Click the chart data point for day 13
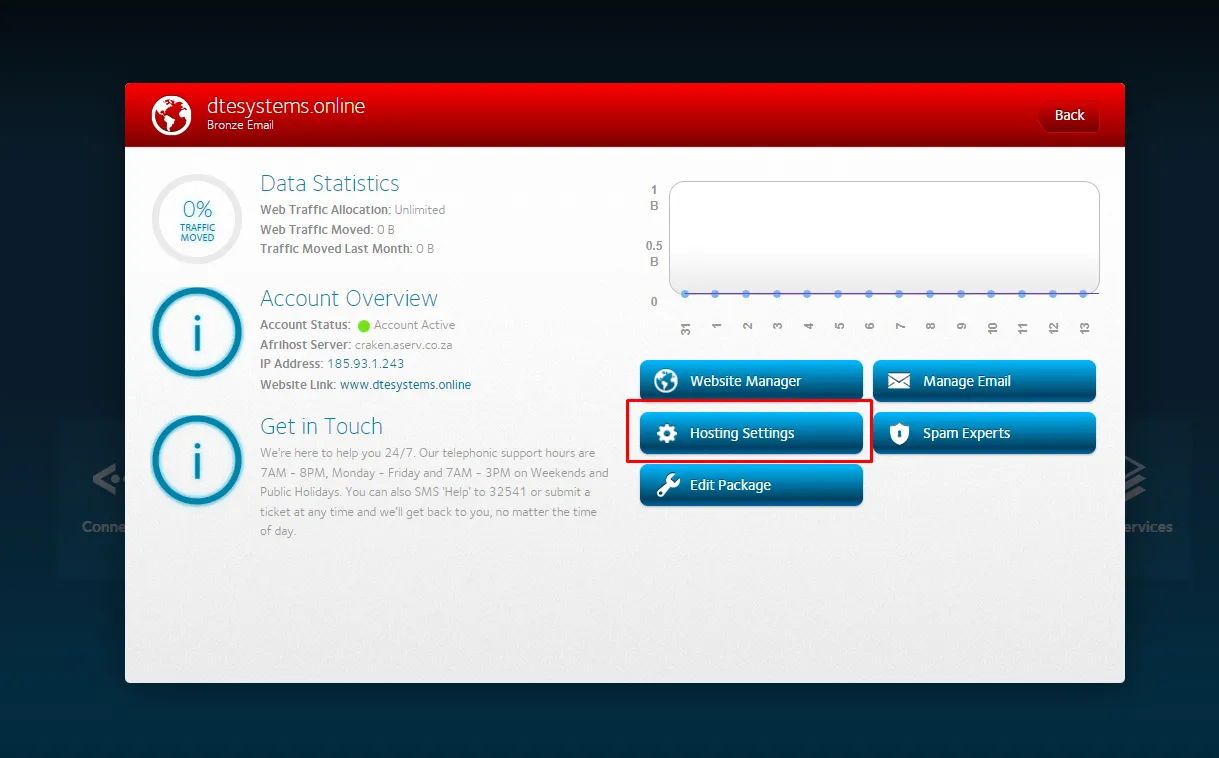This screenshot has height=758, width=1219. 1083,293
